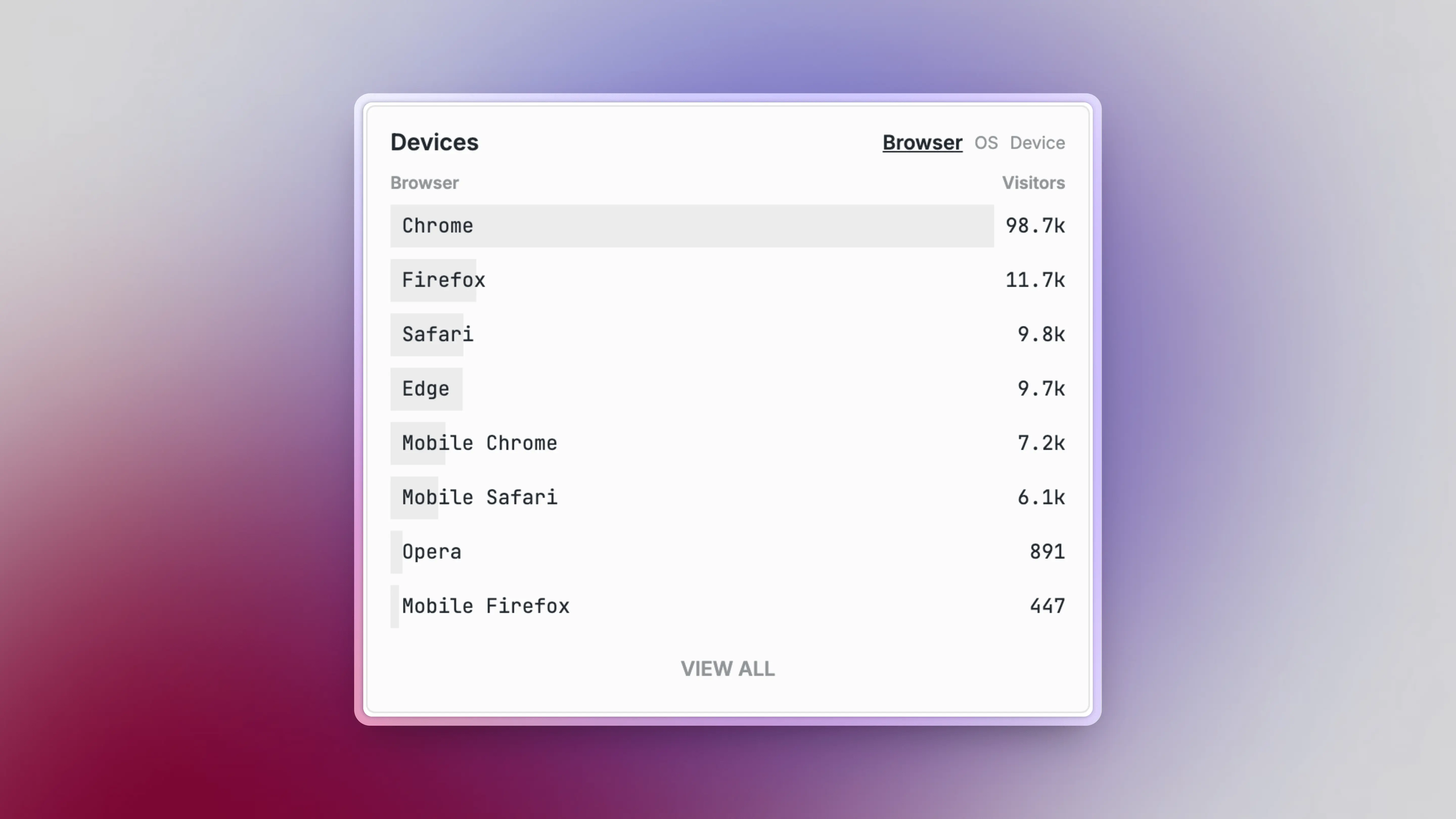
Task: Click the 447 visitors value
Action: coord(1047,606)
